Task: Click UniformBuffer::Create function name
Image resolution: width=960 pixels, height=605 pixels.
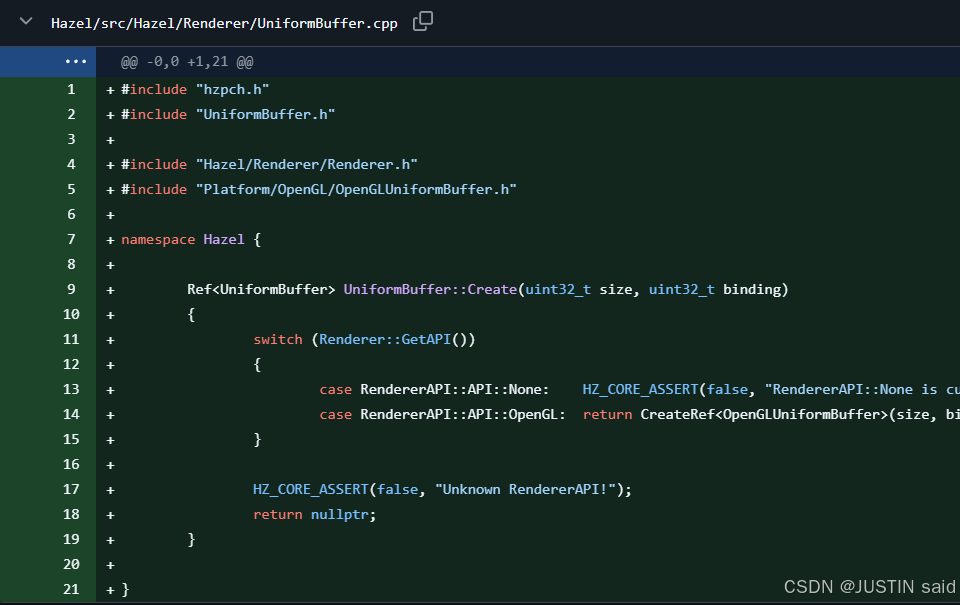Action: coord(430,289)
